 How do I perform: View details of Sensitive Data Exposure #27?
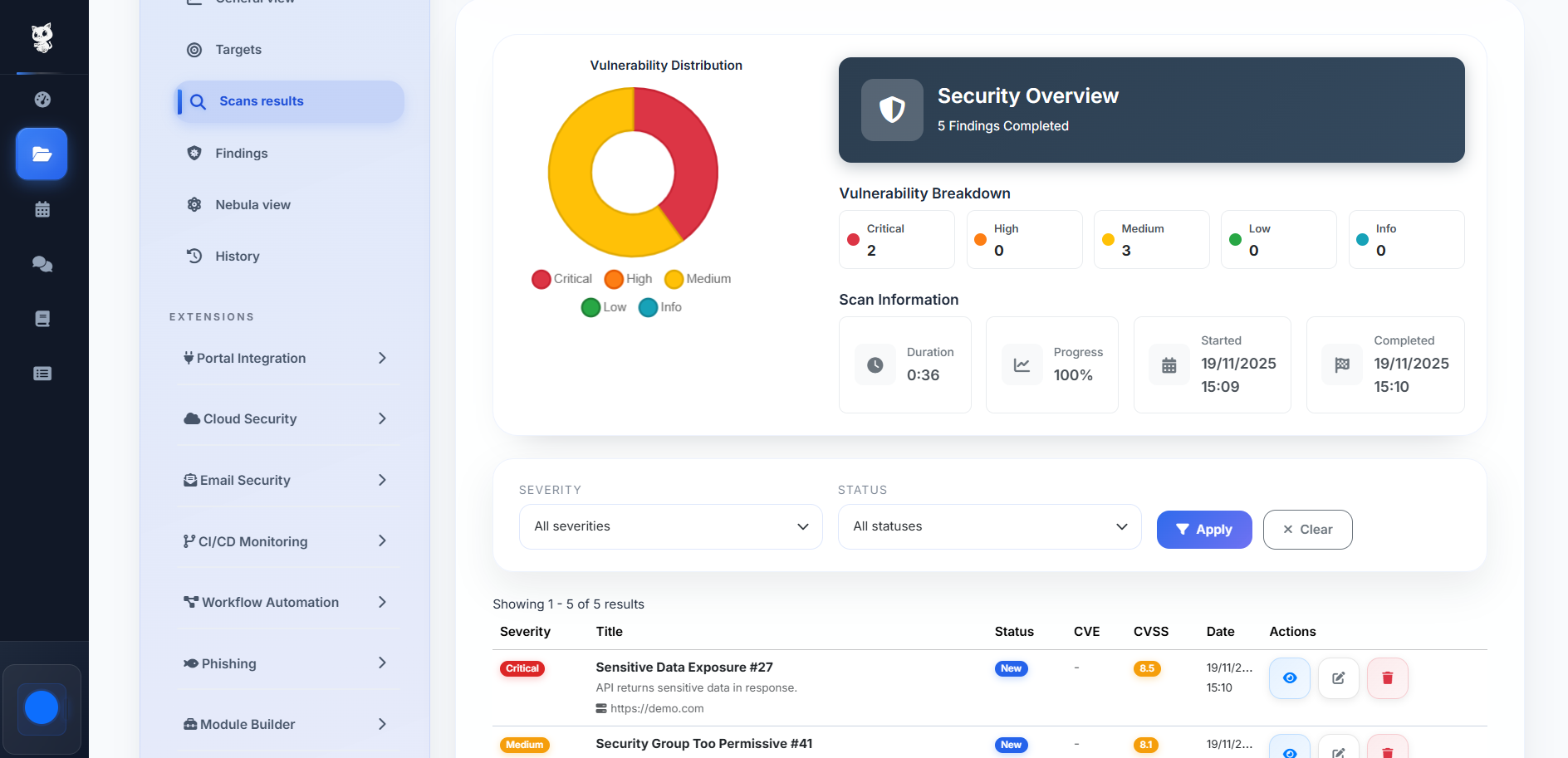1289,677
